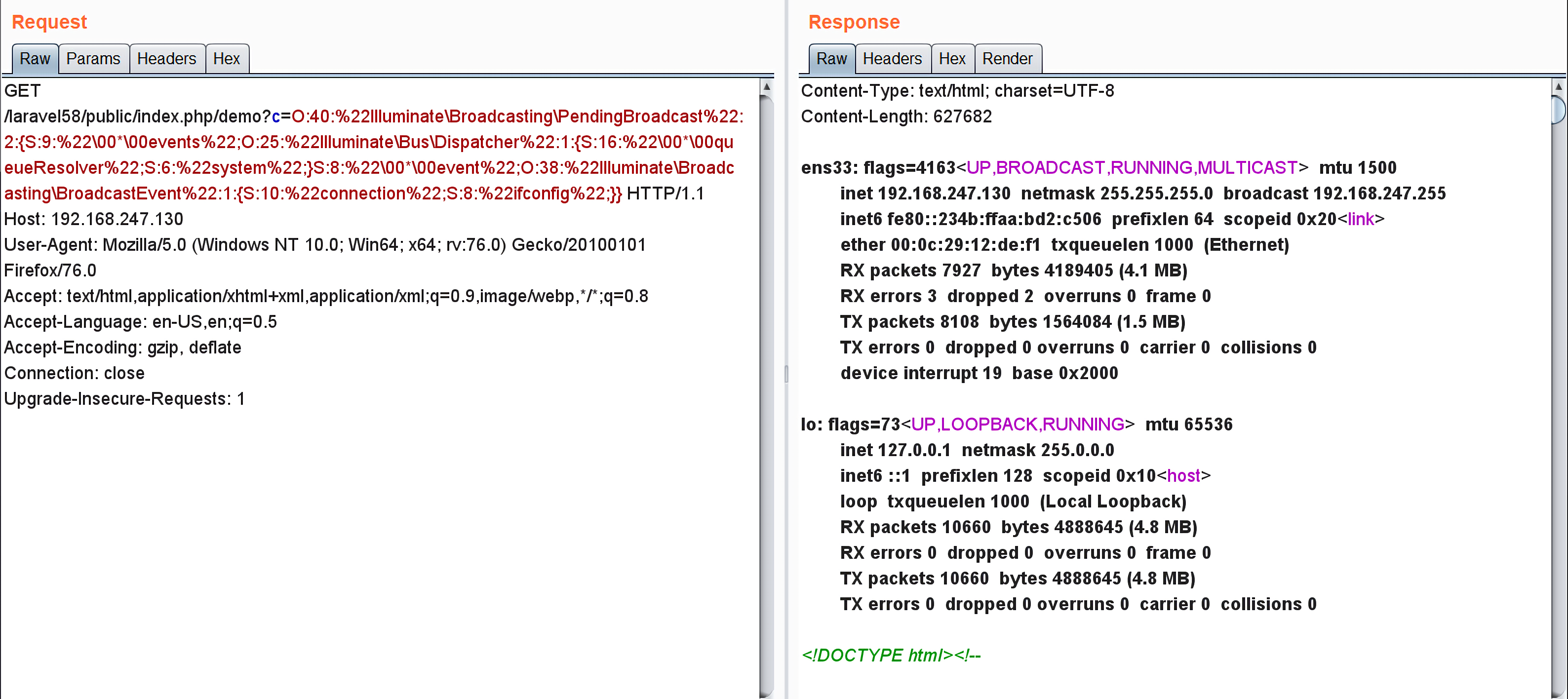
Task: Click the TX packets 10660 line
Action: pos(1018,579)
